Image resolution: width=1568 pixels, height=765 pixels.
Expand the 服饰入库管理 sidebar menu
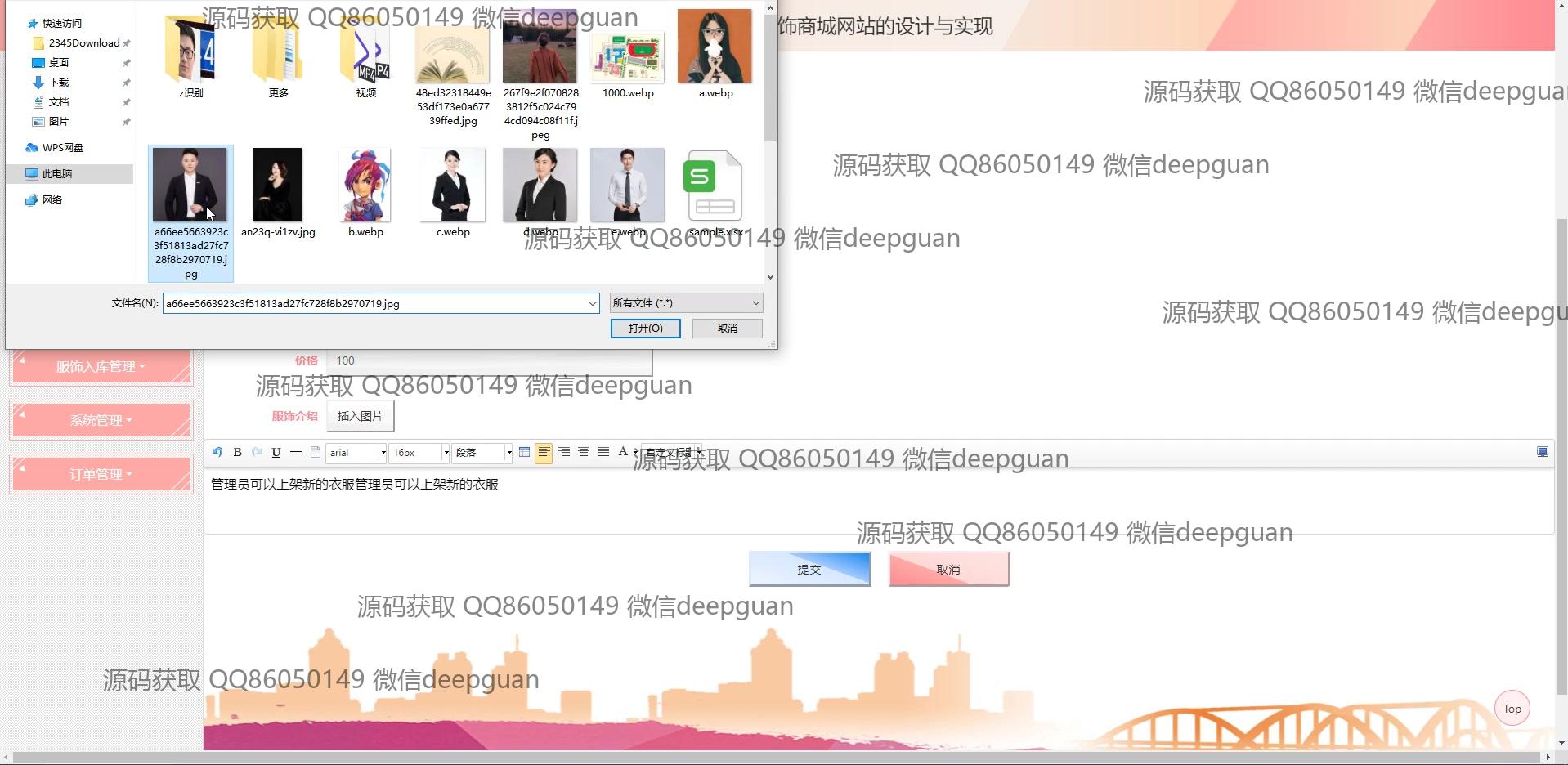pos(101,367)
